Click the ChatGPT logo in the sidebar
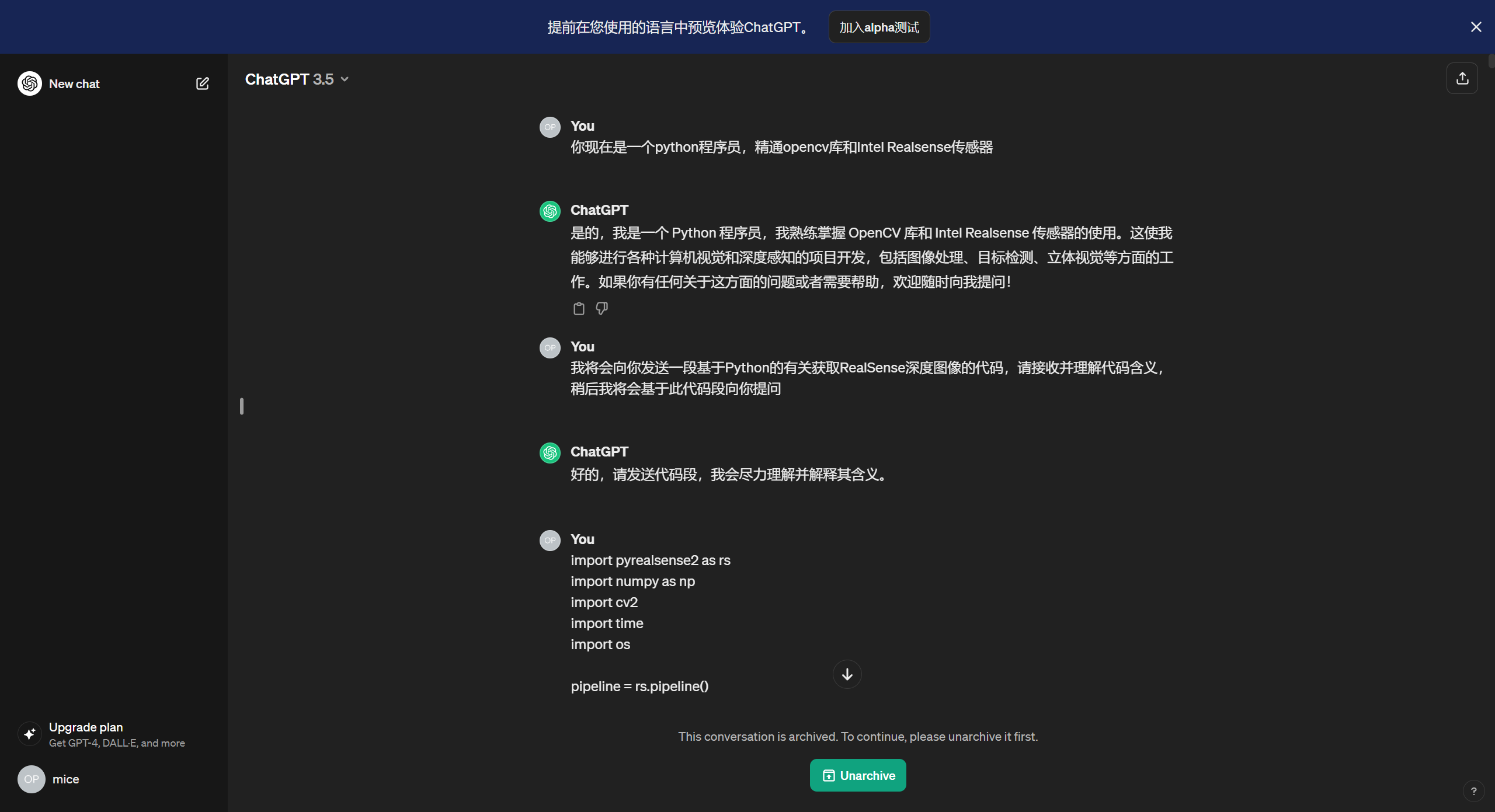This screenshot has width=1495, height=812. (30, 83)
